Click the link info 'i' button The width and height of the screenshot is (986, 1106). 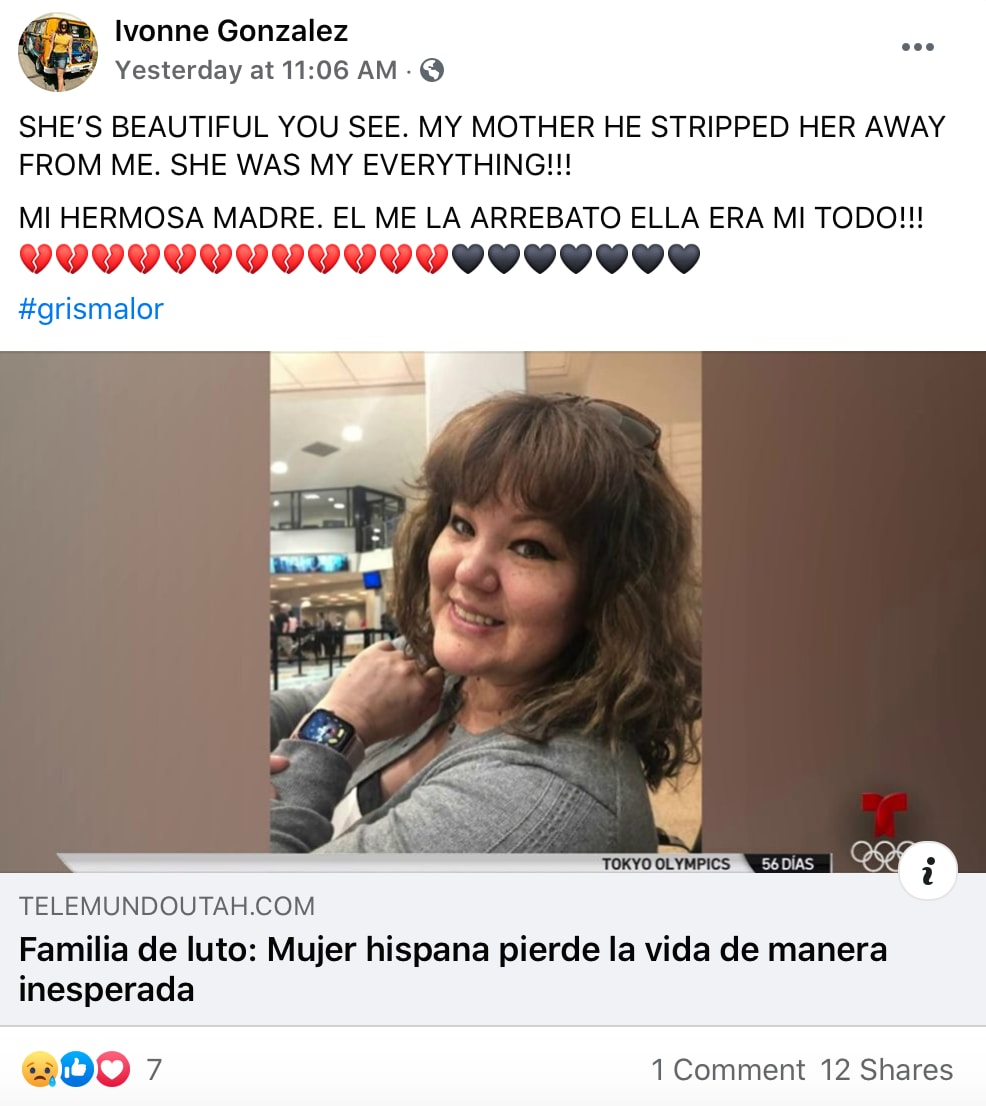click(928, 870)
